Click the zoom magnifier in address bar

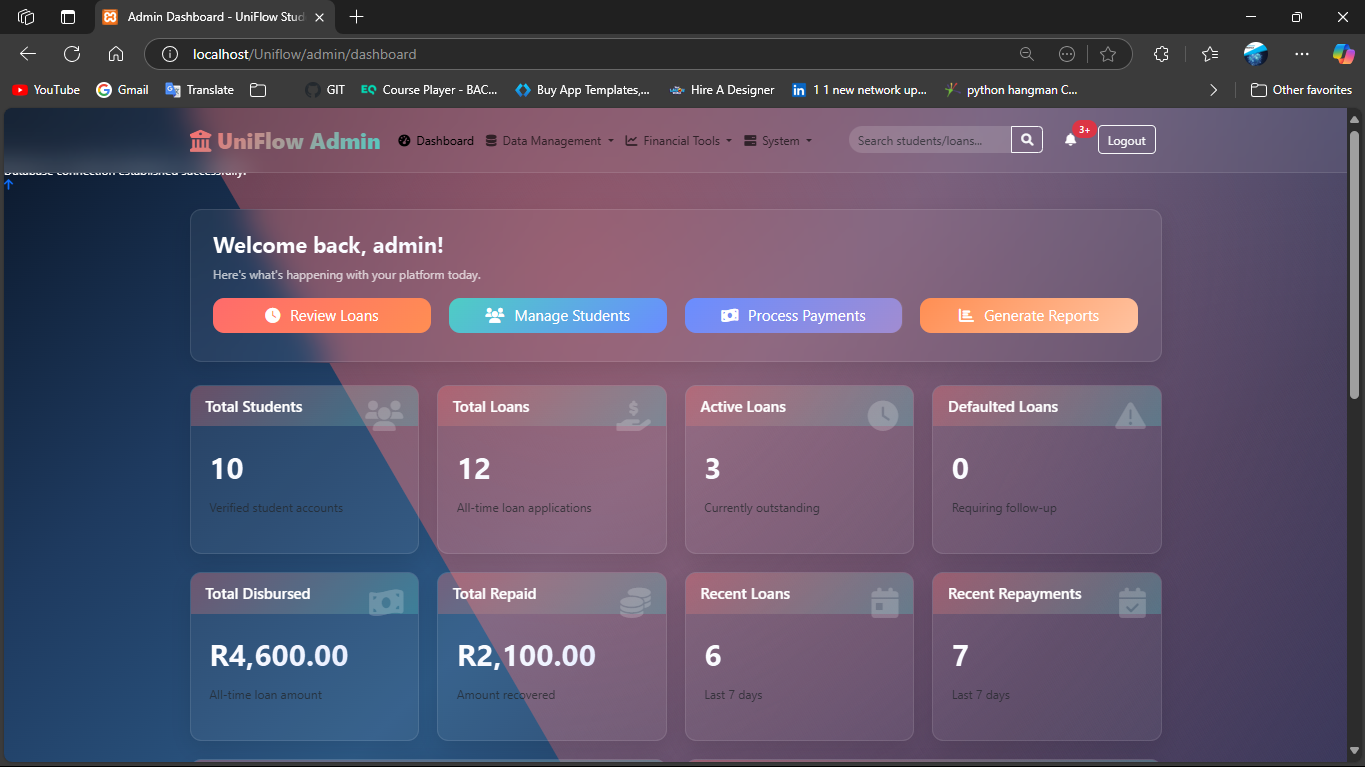[x=1026, y=54]
